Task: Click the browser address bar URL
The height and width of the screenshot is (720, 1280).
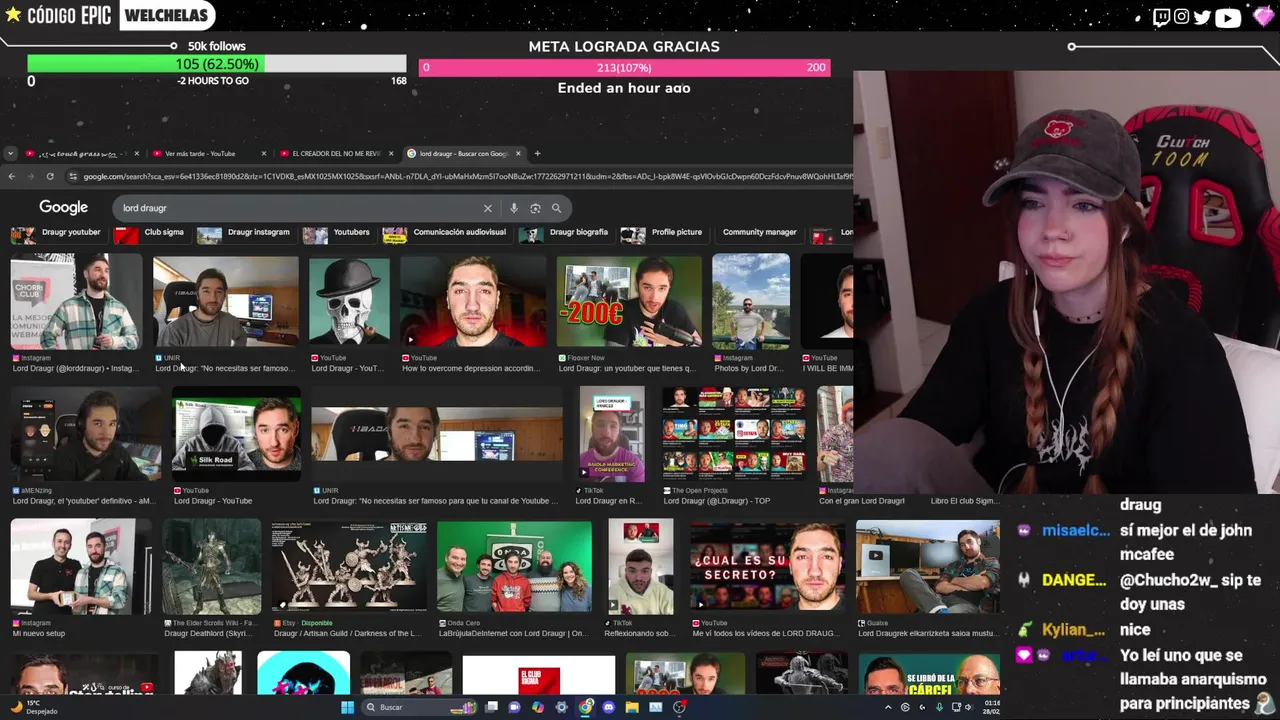Action: point(467,176)
